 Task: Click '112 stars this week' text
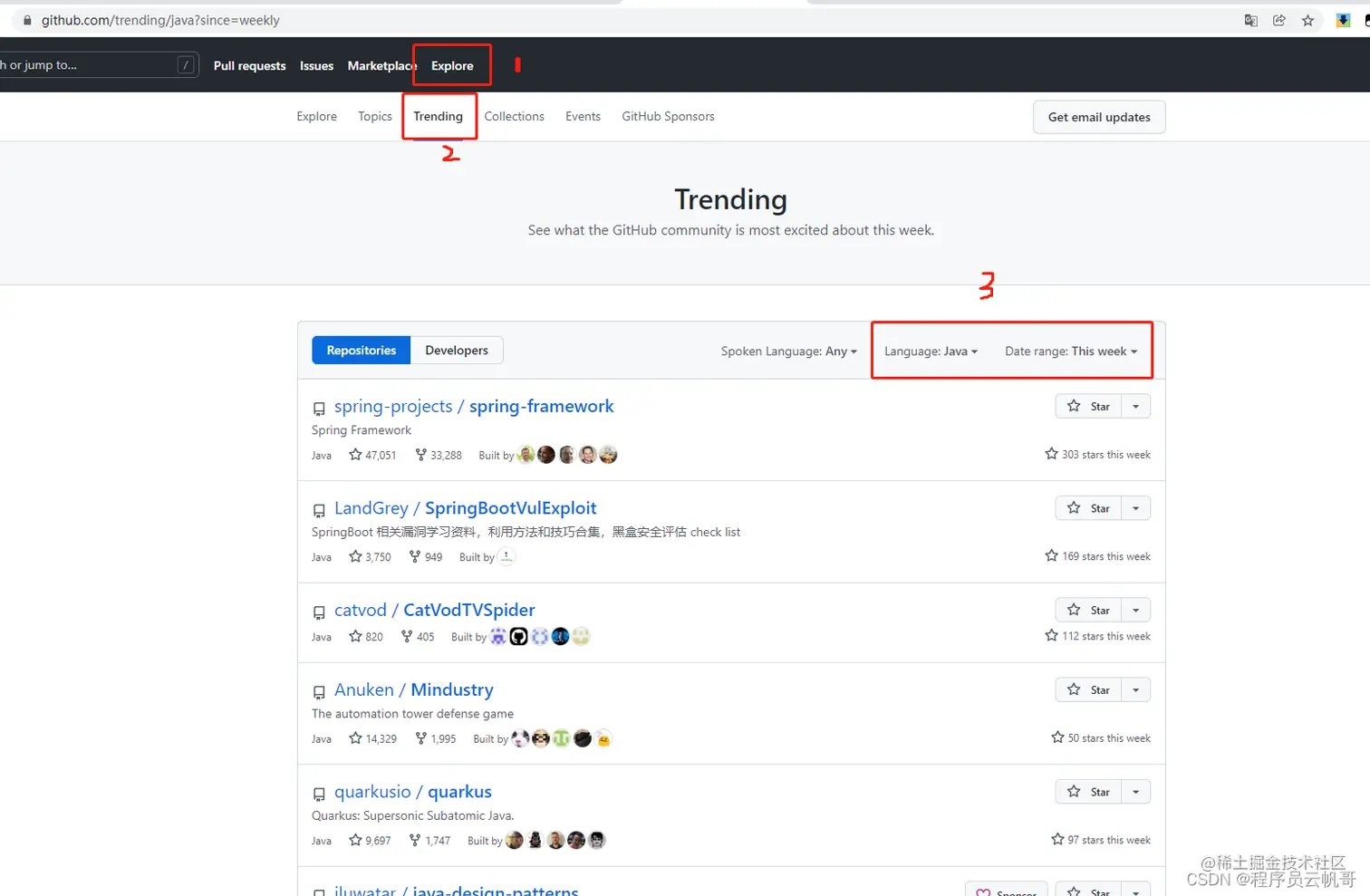1105,636
